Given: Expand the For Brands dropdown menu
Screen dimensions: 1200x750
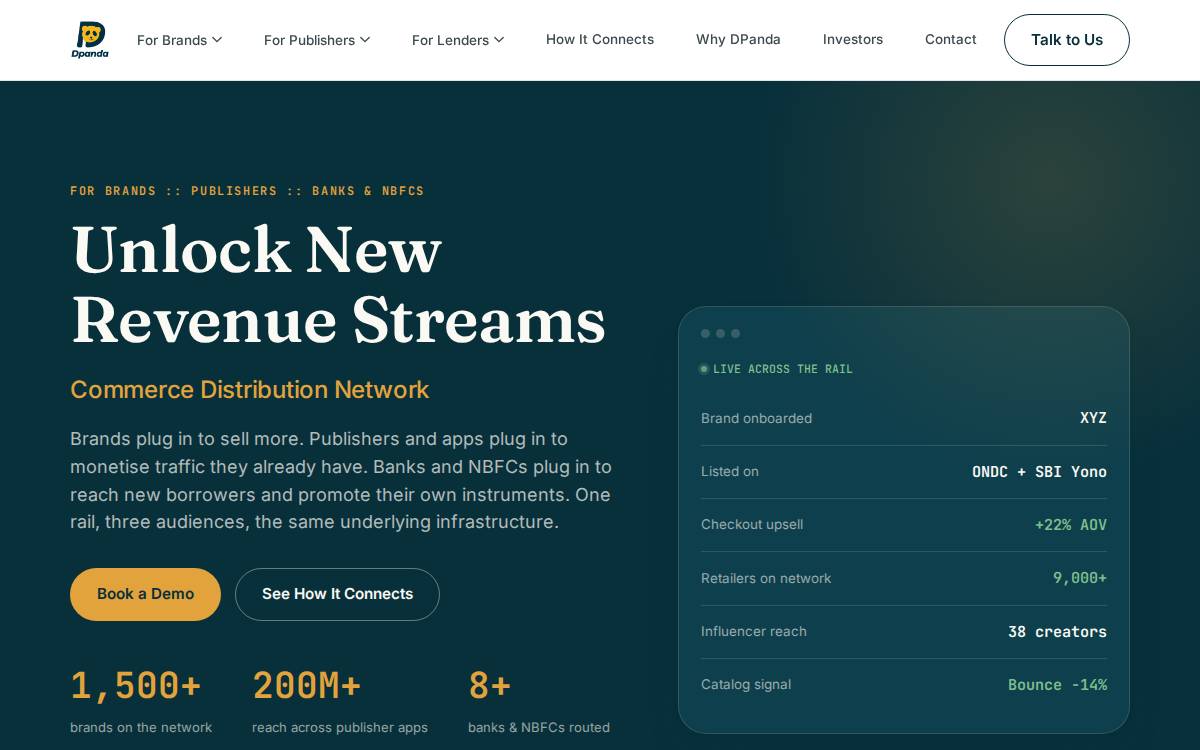Looking at the screenshot, I should point(180,40).
